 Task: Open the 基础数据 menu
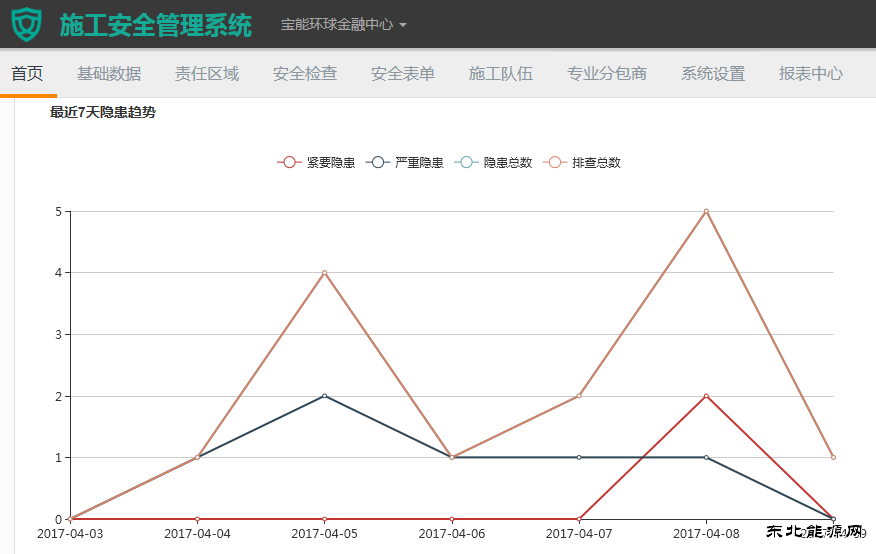point(109,74)
